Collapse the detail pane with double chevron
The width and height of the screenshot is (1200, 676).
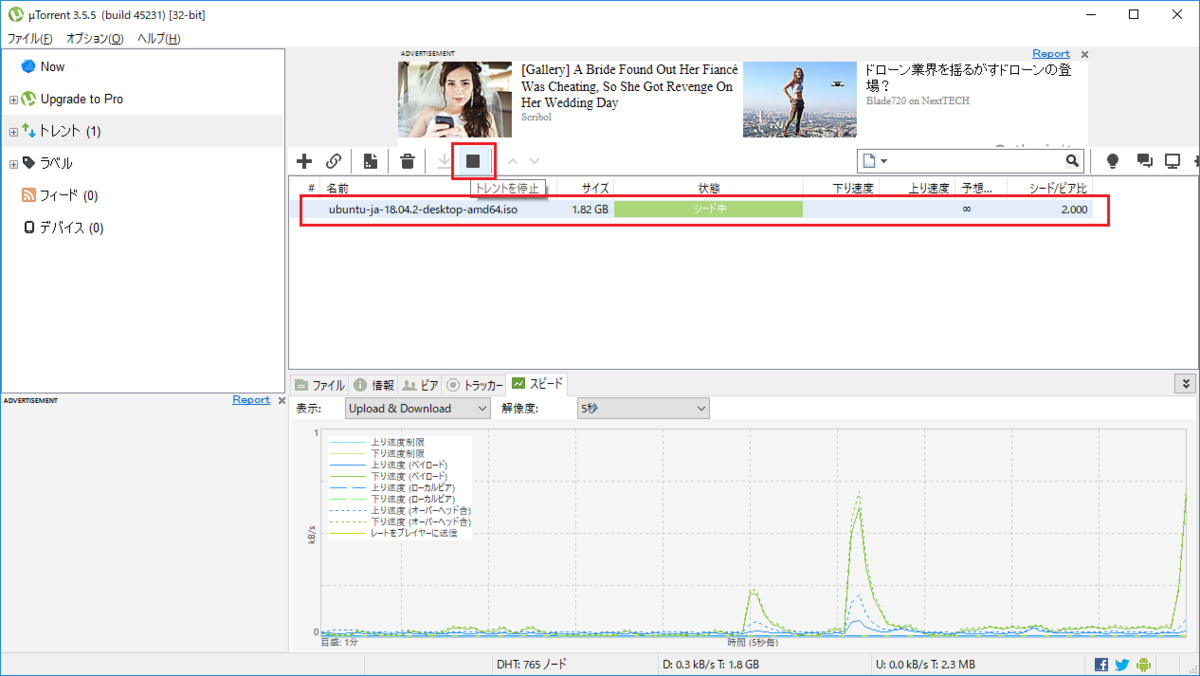click(1186, 383)
